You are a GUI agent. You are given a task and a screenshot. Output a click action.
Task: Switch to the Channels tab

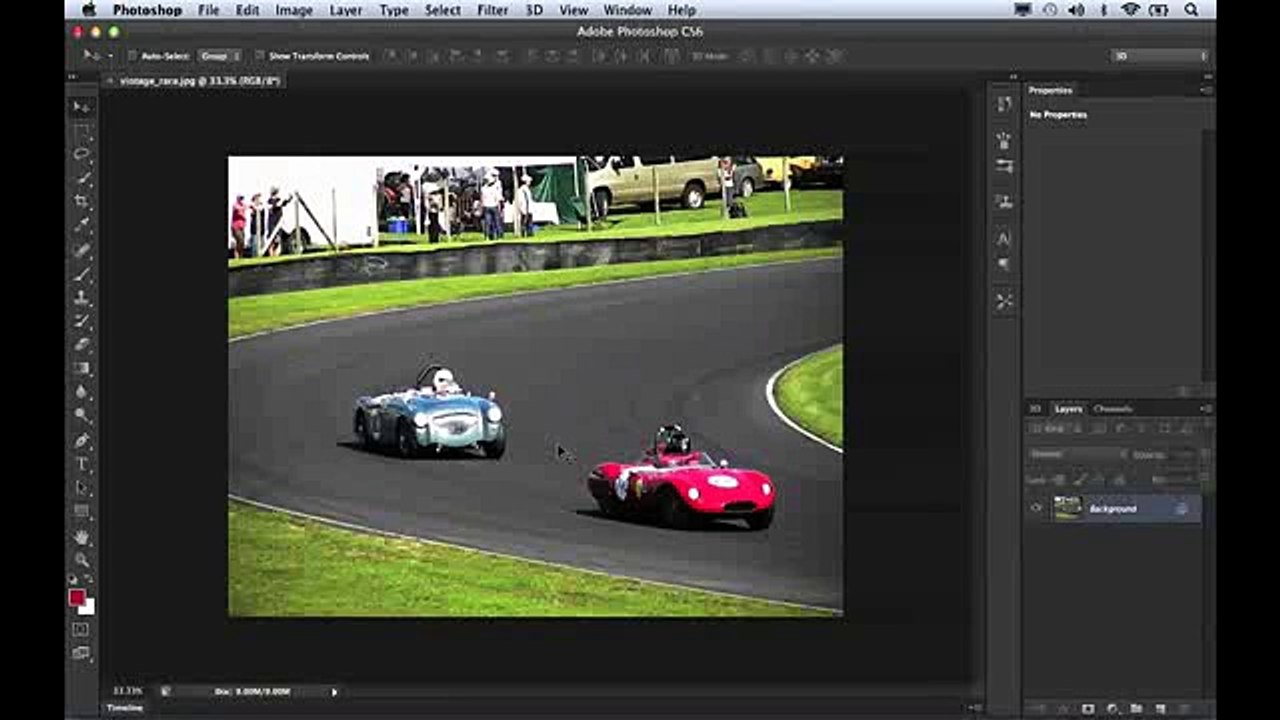[x=1112, y=408]
